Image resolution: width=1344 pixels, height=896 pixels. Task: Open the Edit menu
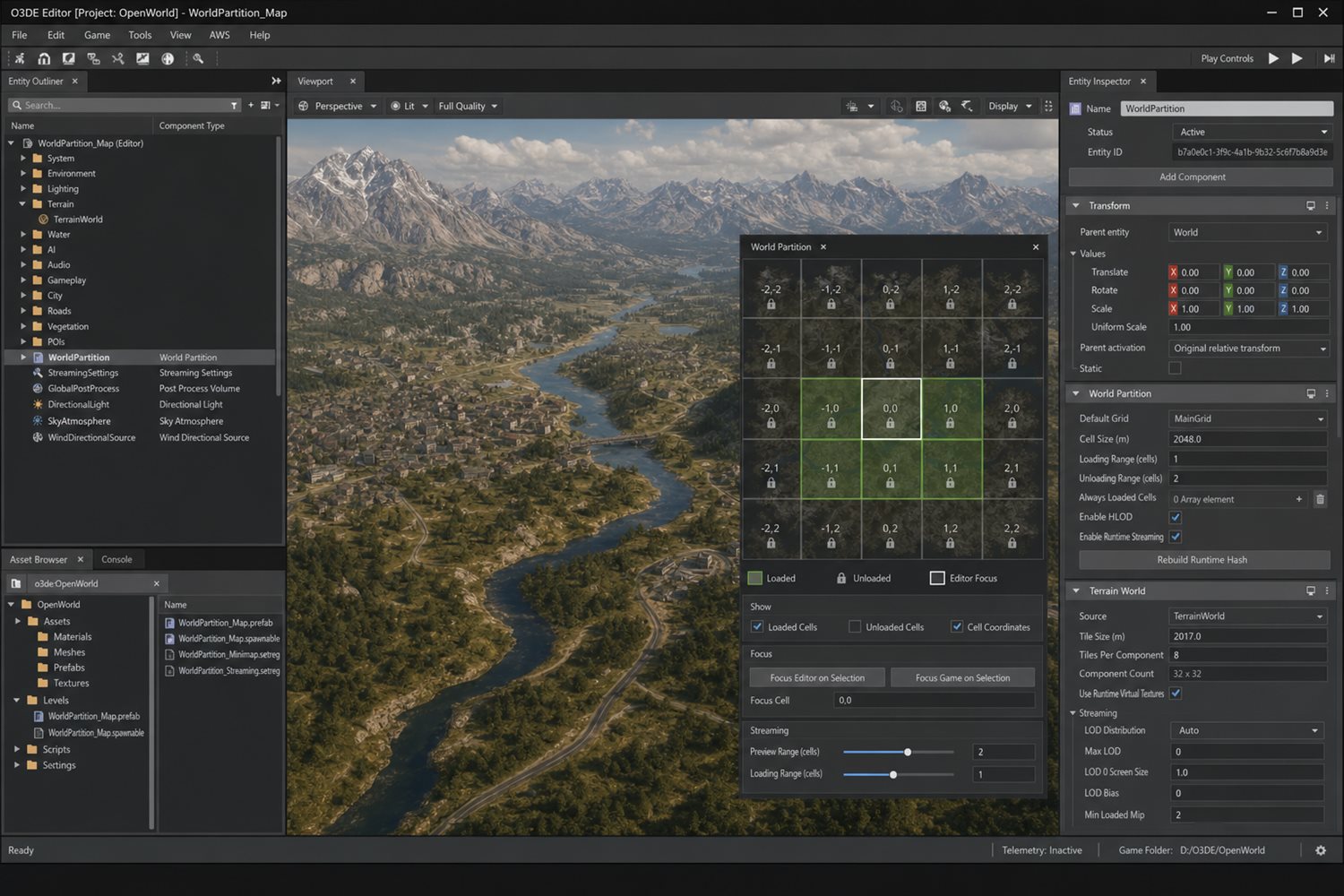coord(56,35)
